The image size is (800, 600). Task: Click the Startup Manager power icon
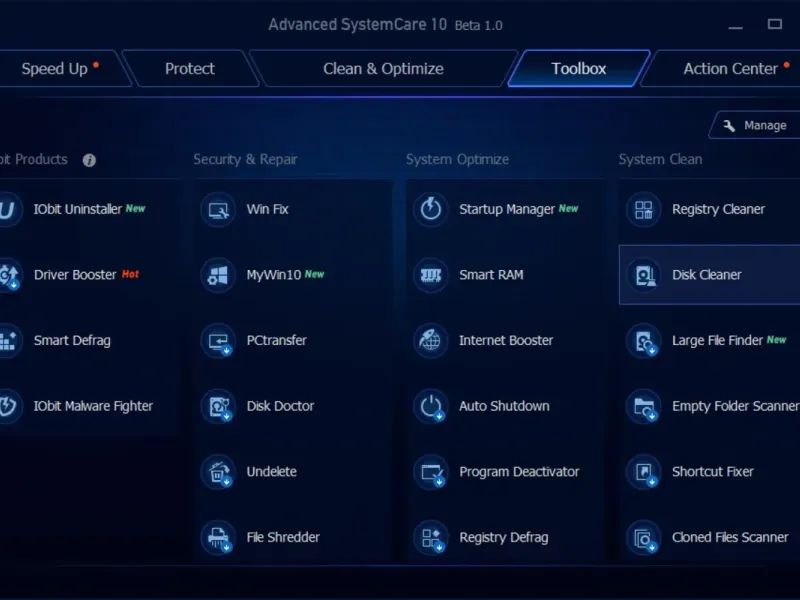[431, 209]
